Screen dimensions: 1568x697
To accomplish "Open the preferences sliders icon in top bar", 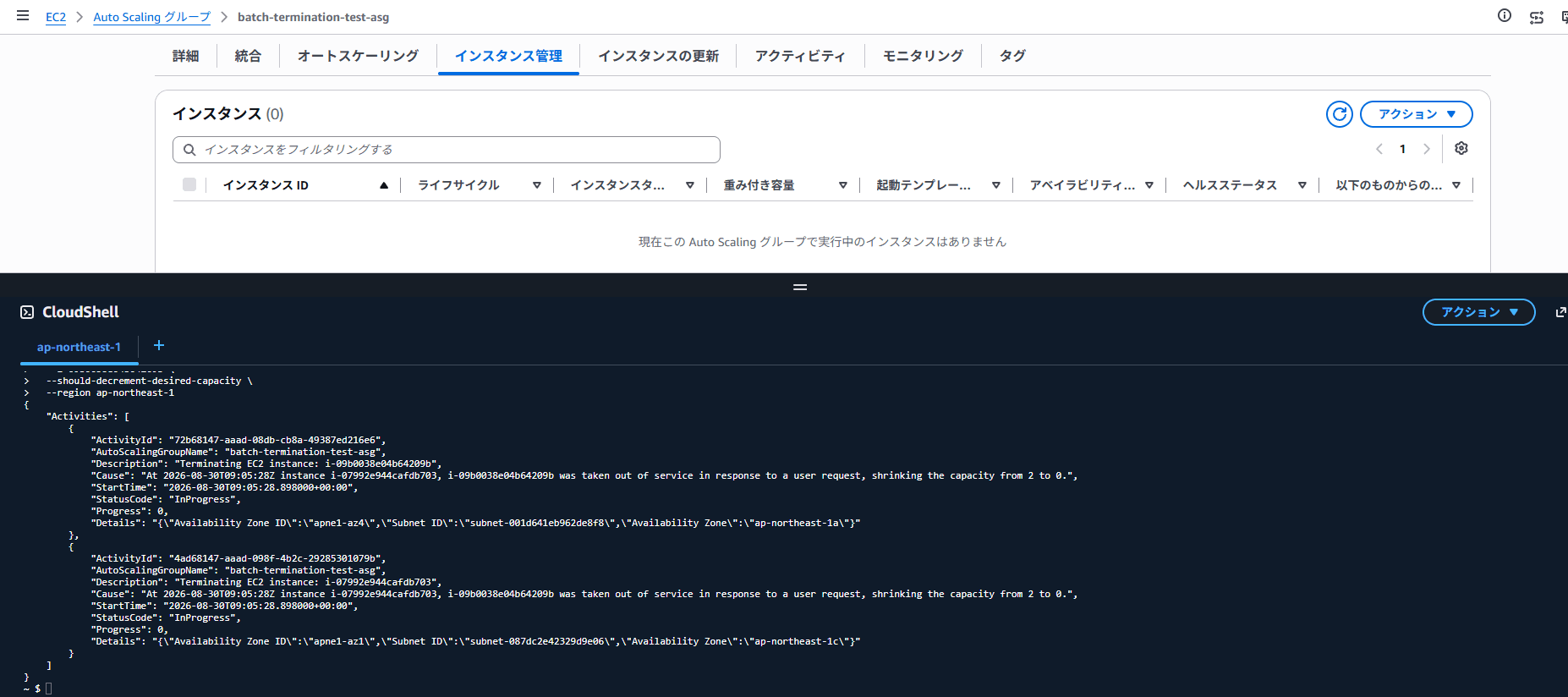I will pyautogui.click(x=1537, y=17).
